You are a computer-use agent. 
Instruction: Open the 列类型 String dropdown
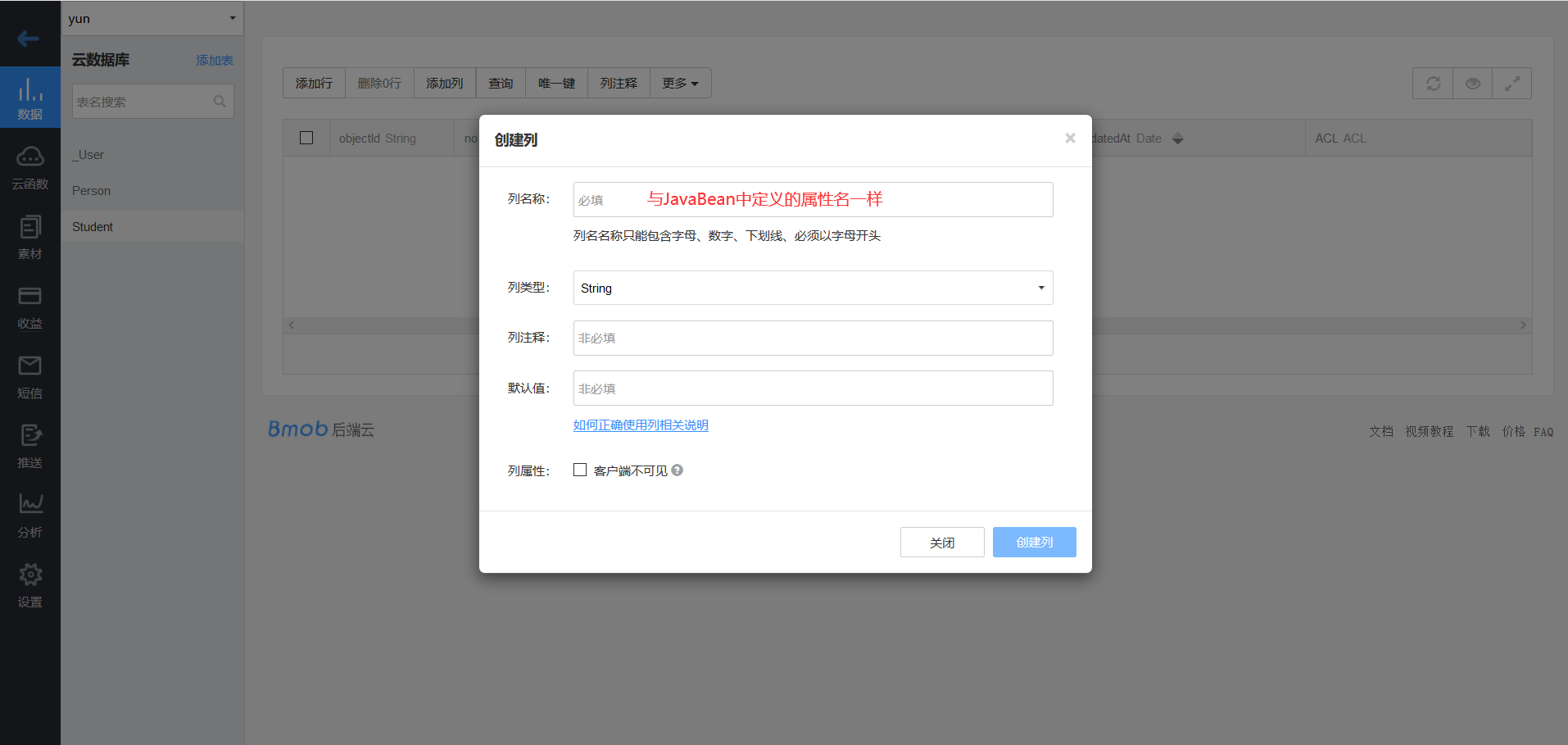(812, 288)
